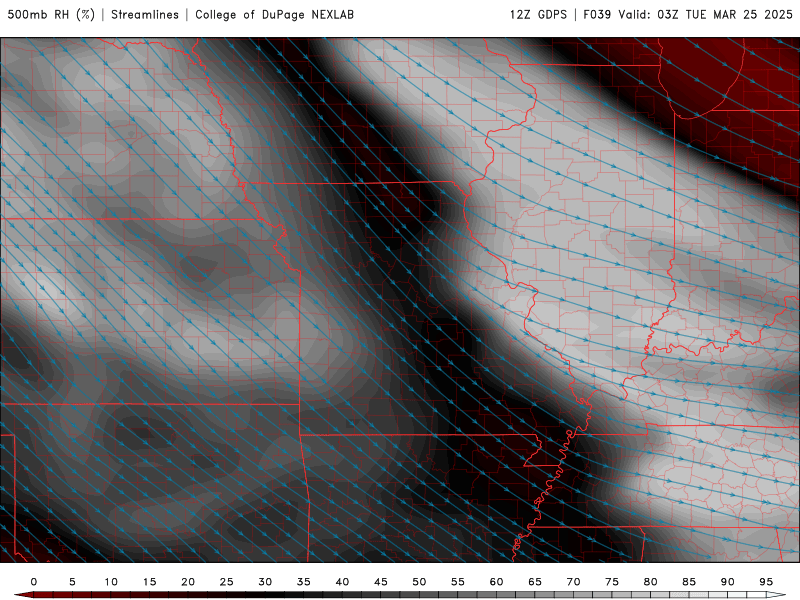This screenshot has height=600, width=800.
Task: Click the 45 label on the RH legend
Action: point(381,582)
